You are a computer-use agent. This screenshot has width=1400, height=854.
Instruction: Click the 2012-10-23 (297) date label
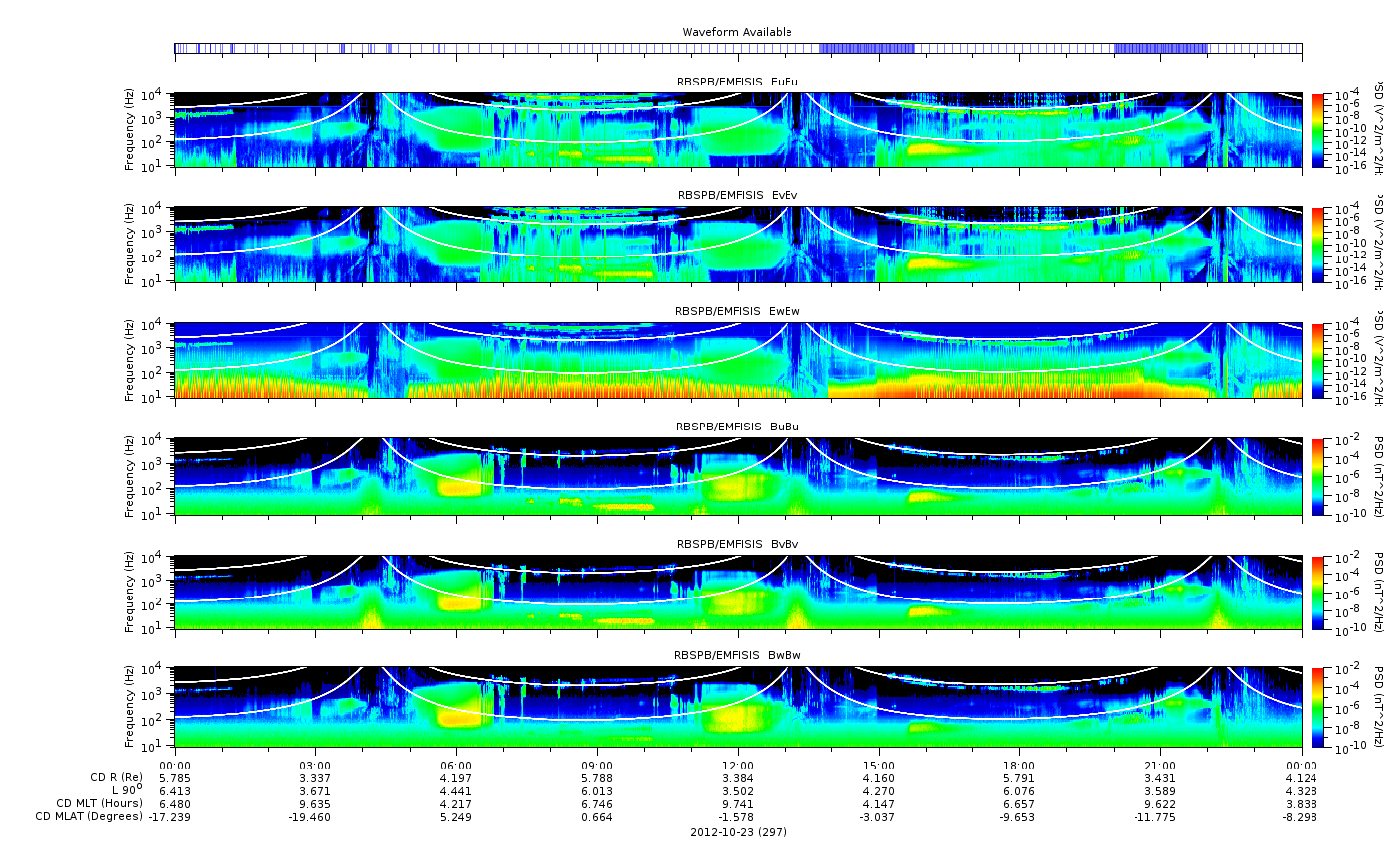(x=737, y=832)
